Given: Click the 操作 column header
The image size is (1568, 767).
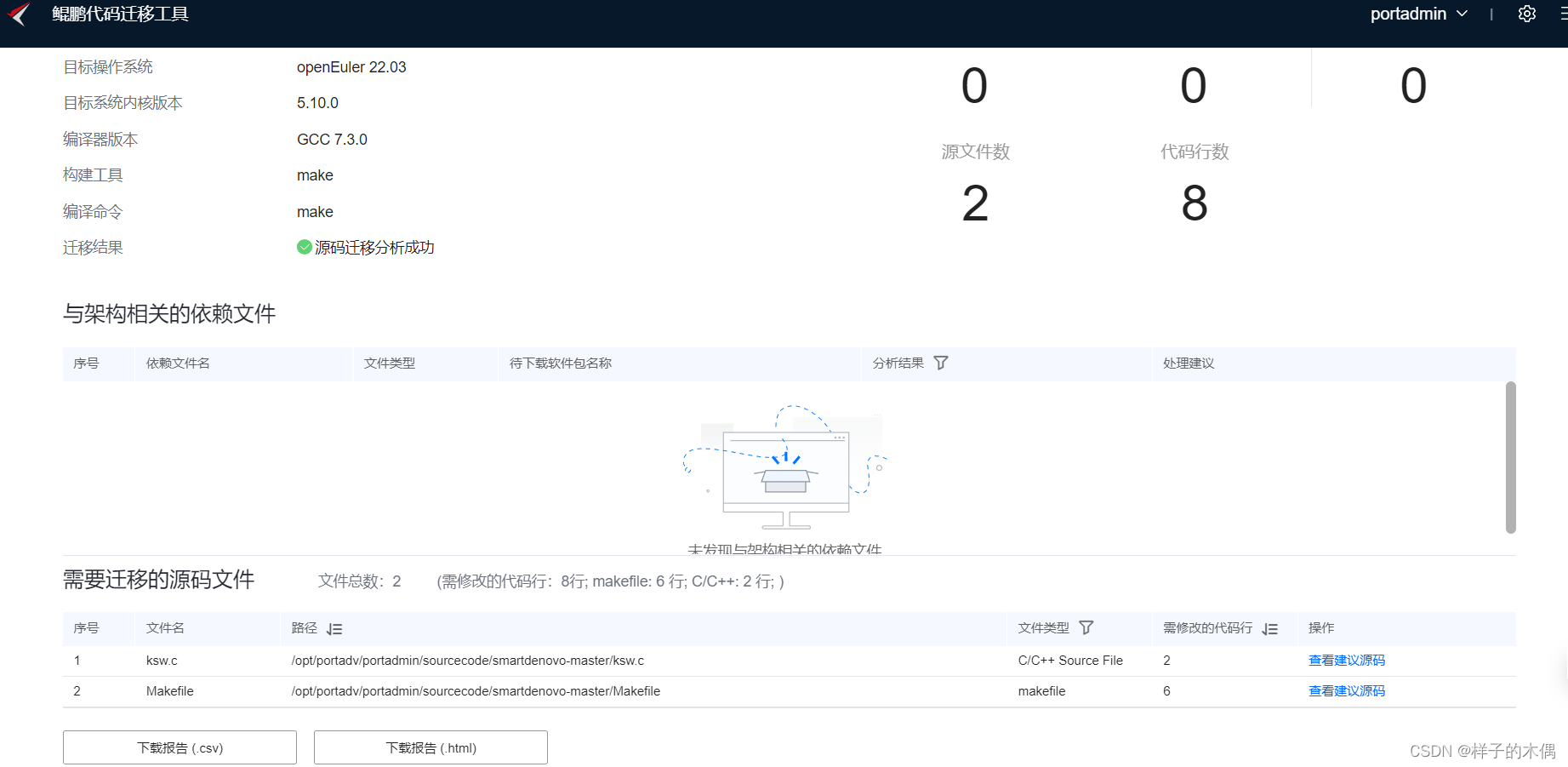Looking at the screenshot, I should 1321,628.
